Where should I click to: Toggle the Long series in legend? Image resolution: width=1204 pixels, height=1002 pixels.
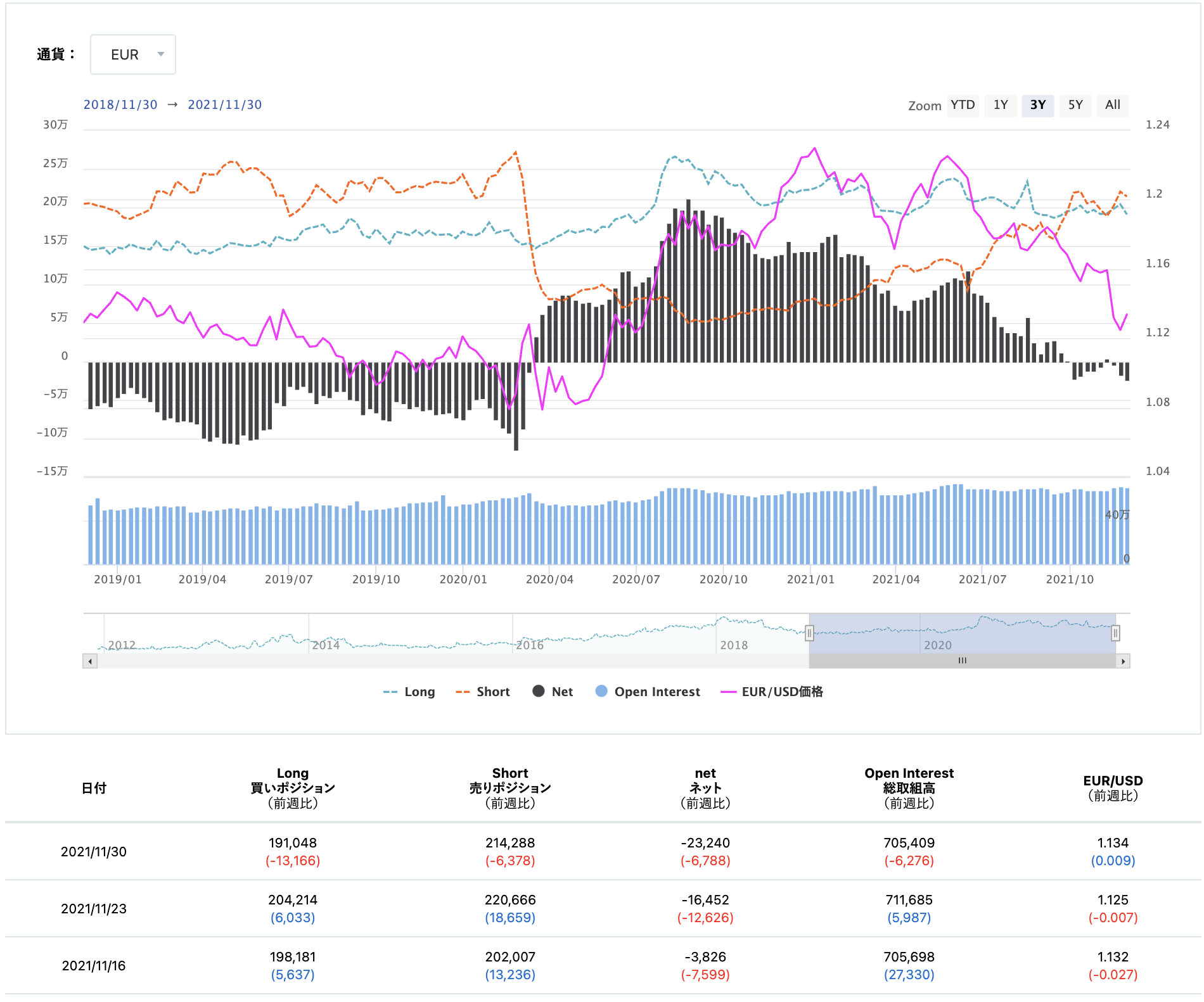pos(409,692)
